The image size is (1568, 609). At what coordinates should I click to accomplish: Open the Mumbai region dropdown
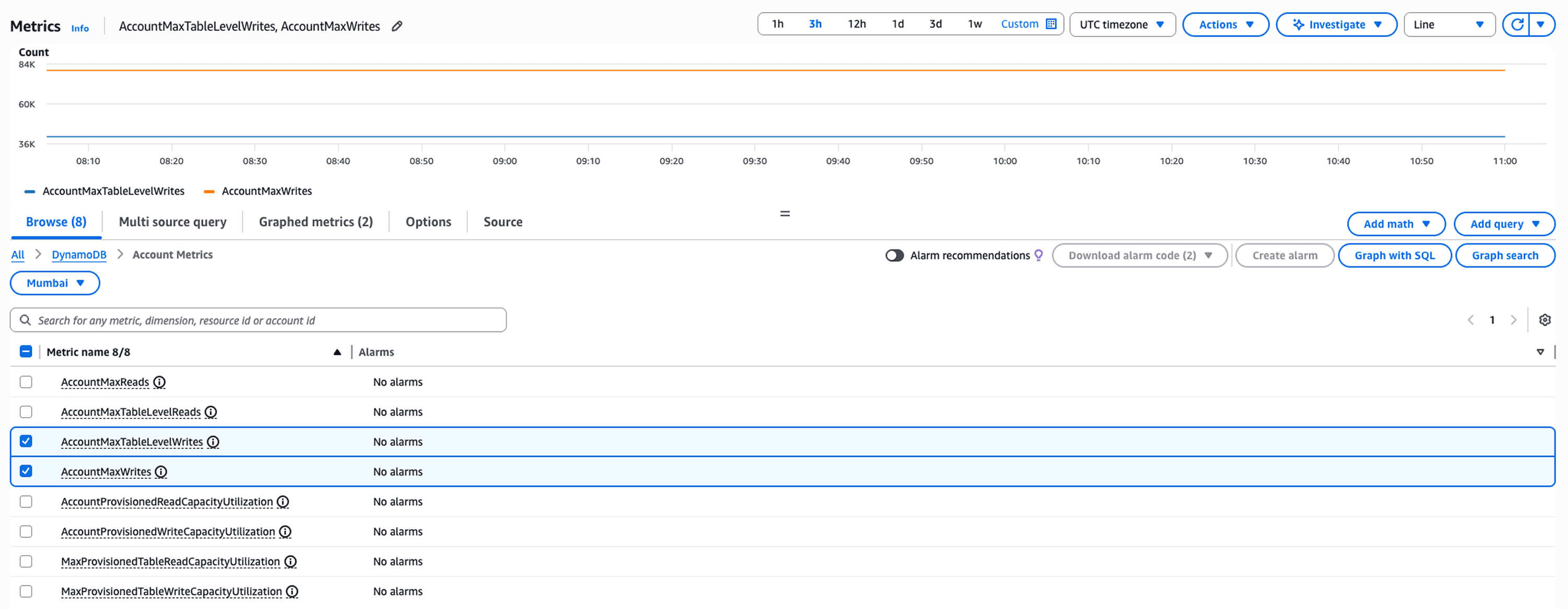tap(55, 283)
